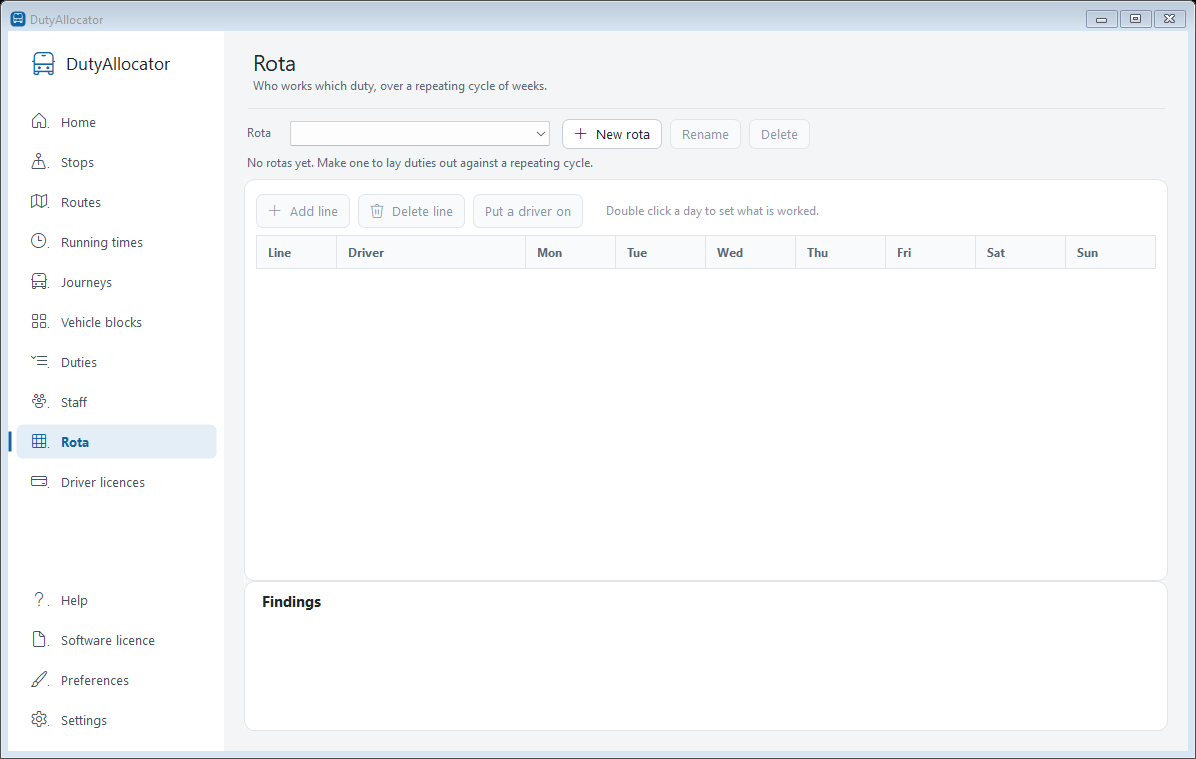The height and width of the screenshot is (759, 1196).
Task: Click the Delete line button
Action: coord(411,211)
